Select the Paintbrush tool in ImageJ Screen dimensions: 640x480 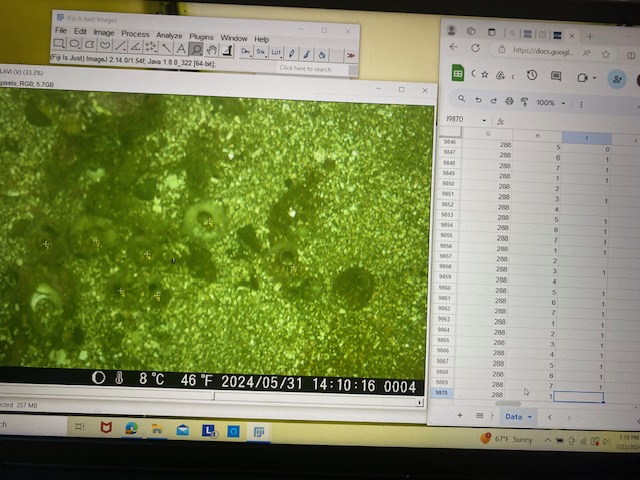307,54
